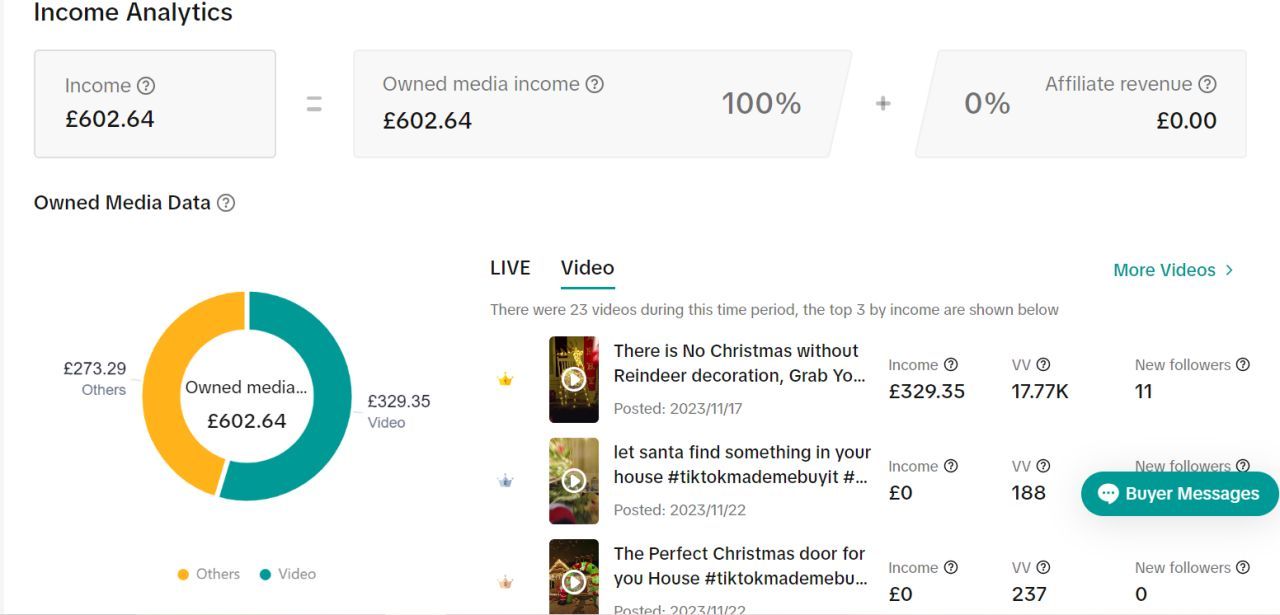Play the Reindeer decoration video thumbnail

point(574,380)
